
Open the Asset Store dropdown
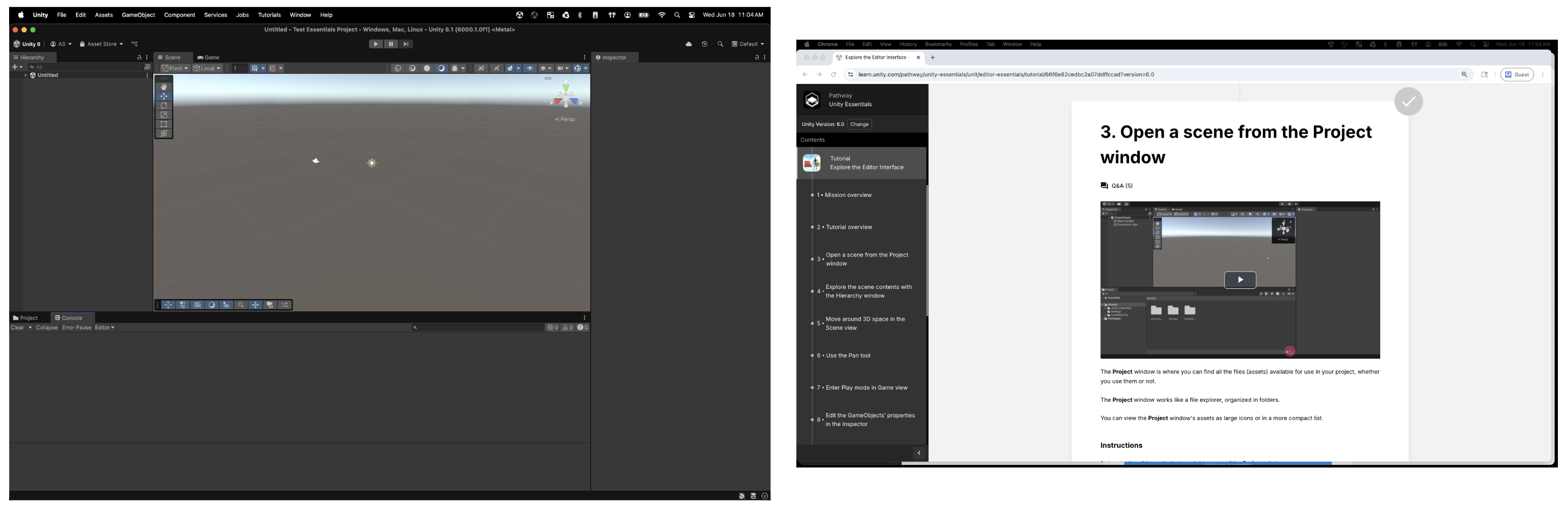(x=101, y=44)
